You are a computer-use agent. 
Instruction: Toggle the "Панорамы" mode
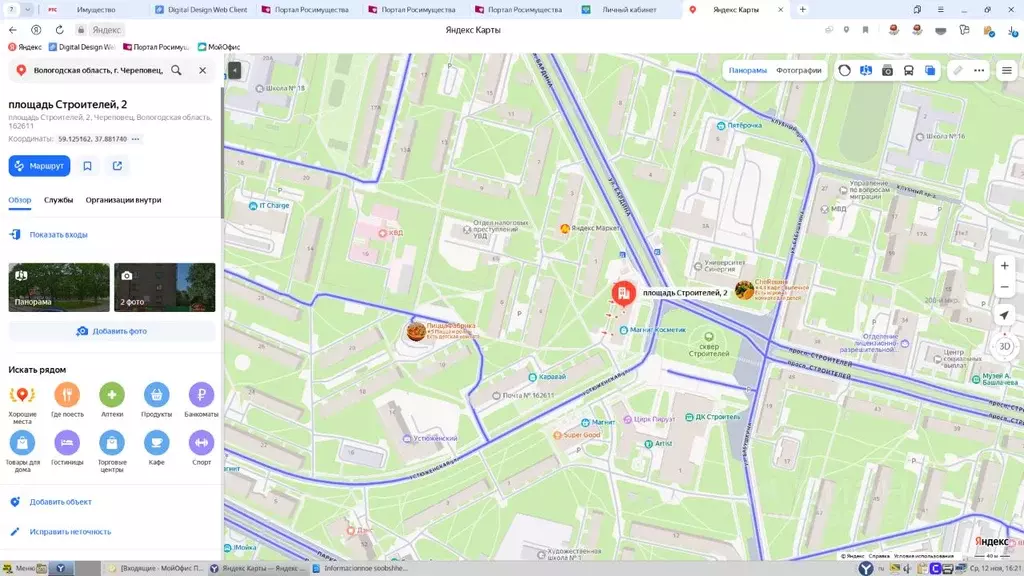click(x=748, y=71)
